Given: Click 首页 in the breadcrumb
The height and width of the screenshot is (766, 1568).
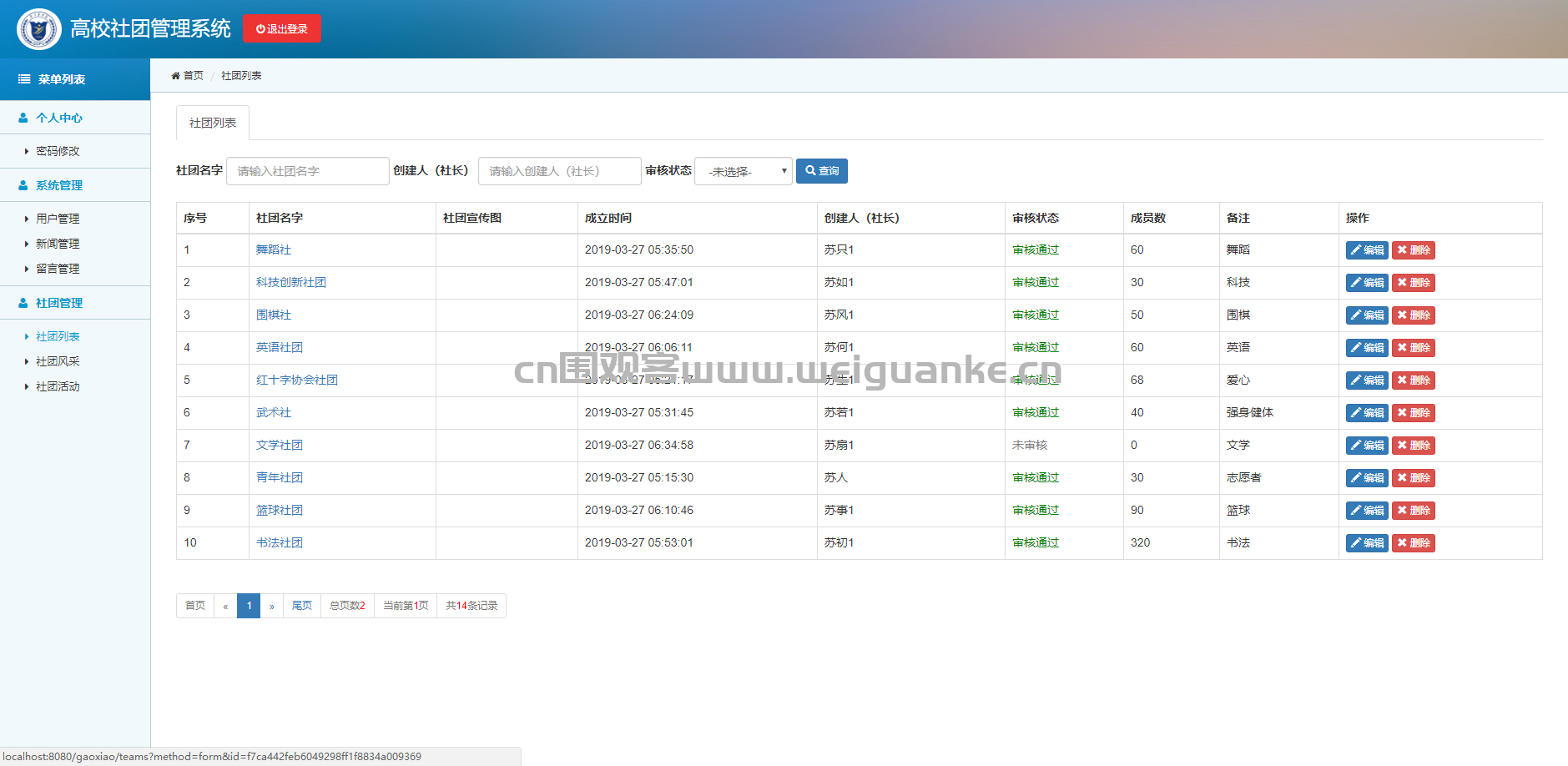Looking at the screenshot, I should point(194,76).
